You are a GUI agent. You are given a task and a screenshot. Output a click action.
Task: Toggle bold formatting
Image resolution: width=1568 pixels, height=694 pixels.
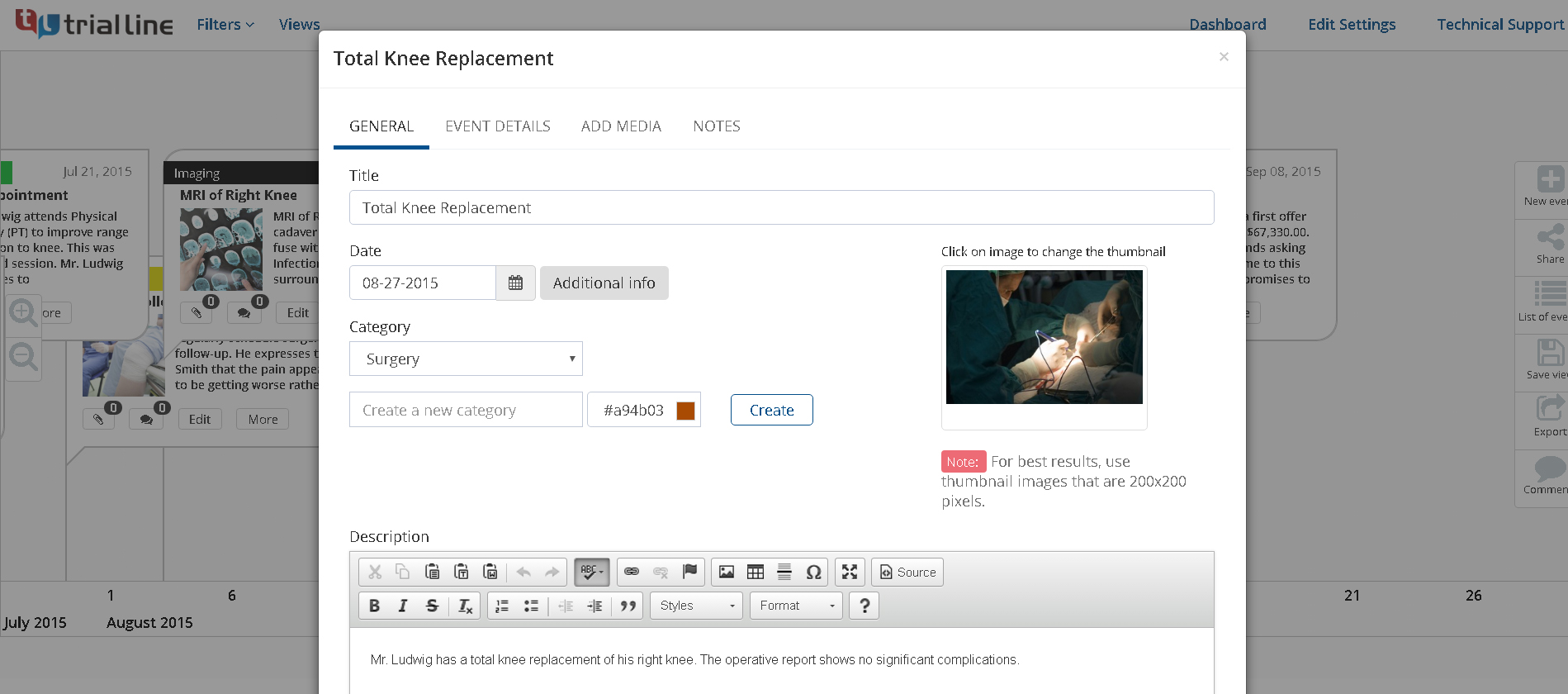tap(374, 606)
